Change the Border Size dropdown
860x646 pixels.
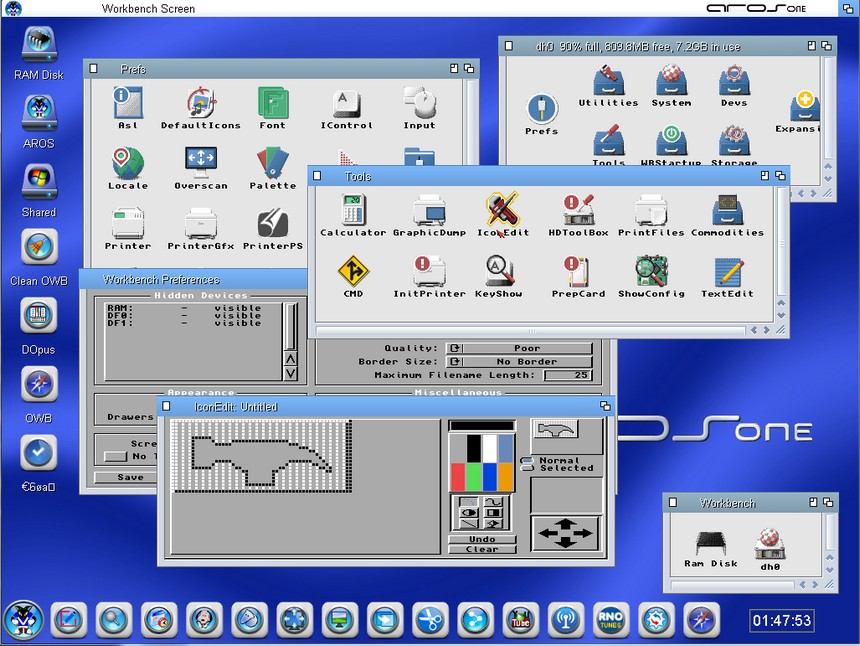pos(519,361)
